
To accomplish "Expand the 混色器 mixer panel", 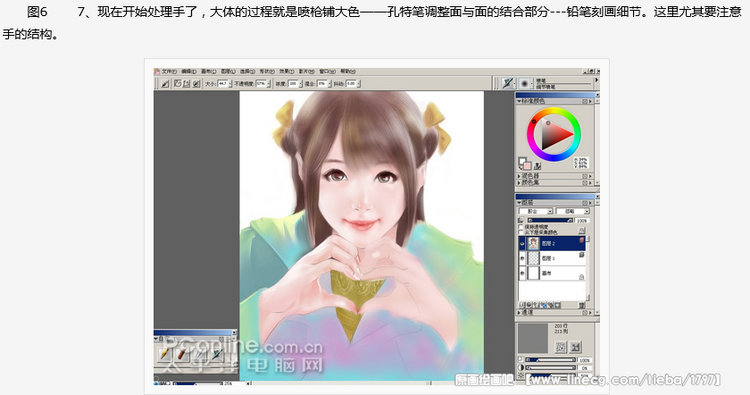I will tap(528, 176).
